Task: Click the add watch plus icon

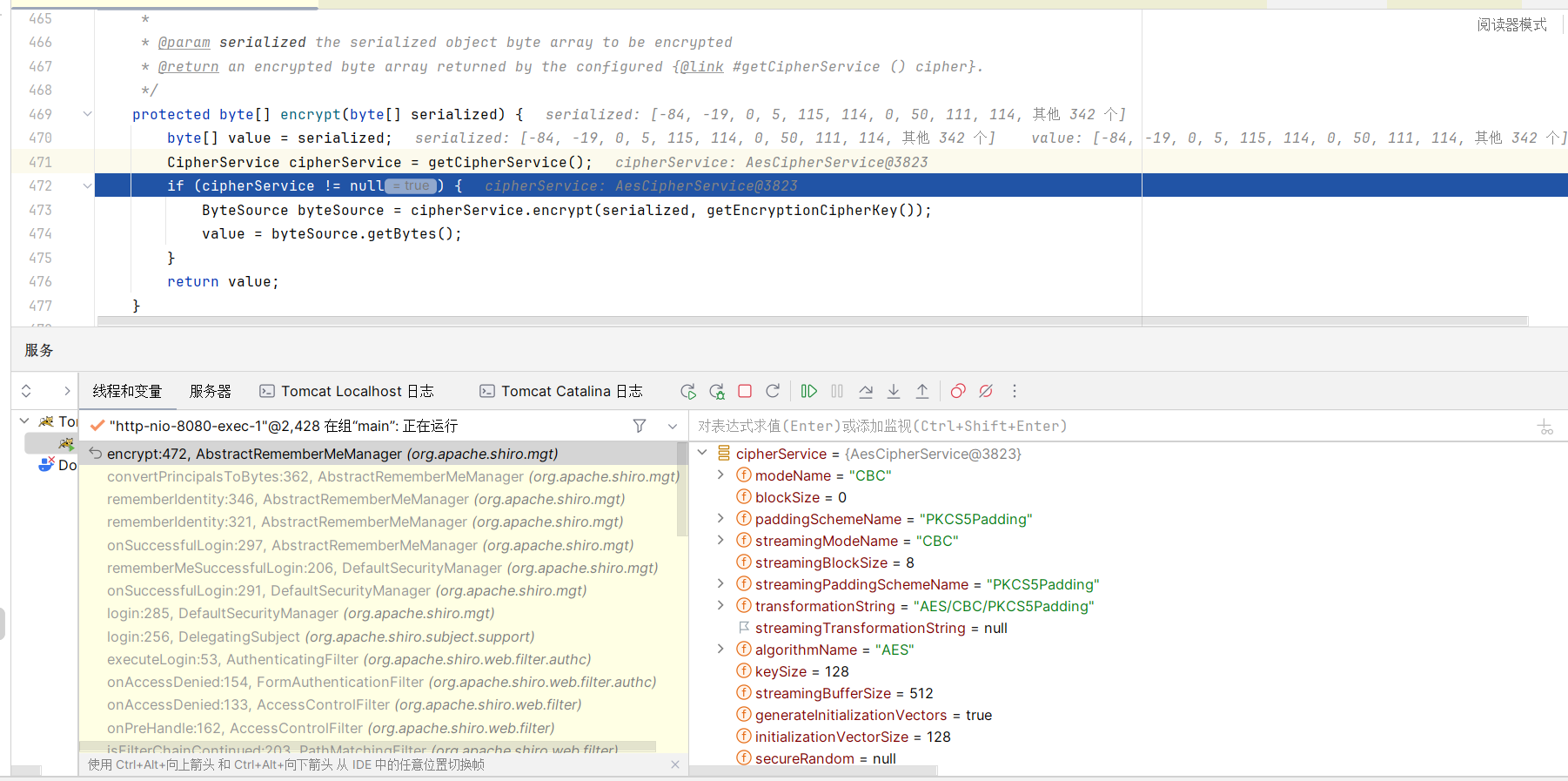Action: [1545, 427]
